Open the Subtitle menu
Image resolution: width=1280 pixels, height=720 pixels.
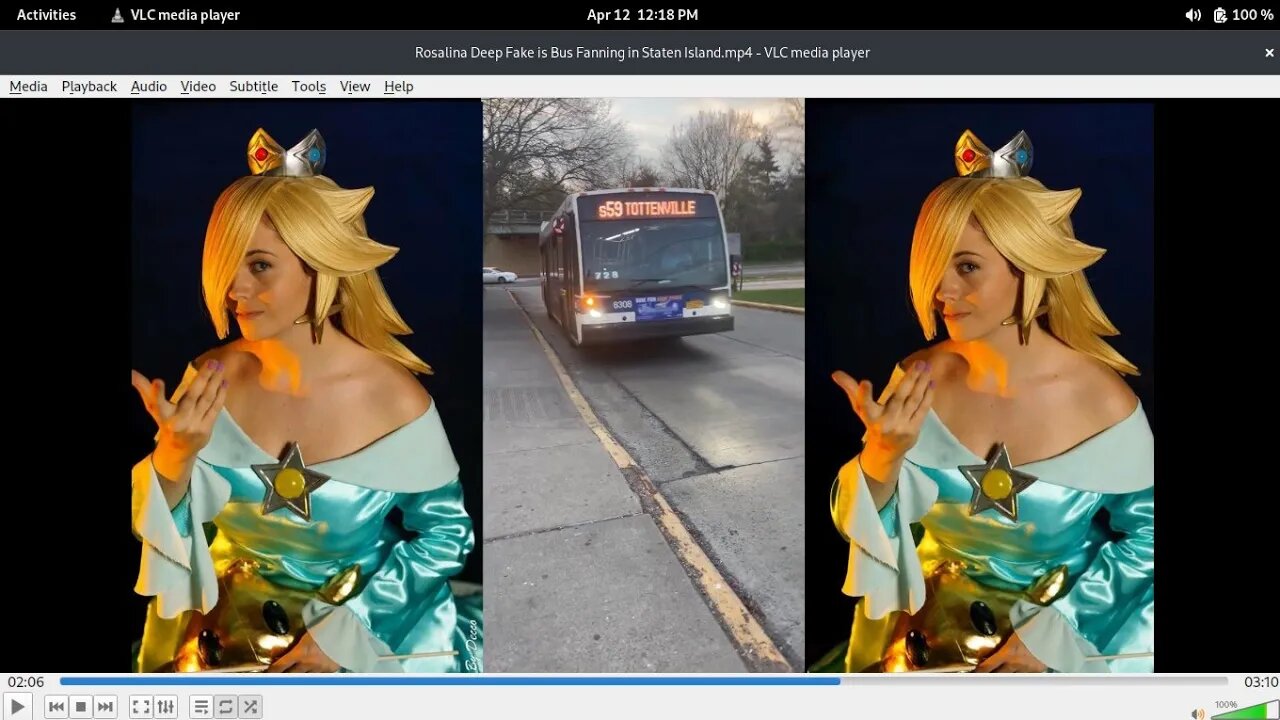coord(254,86)
